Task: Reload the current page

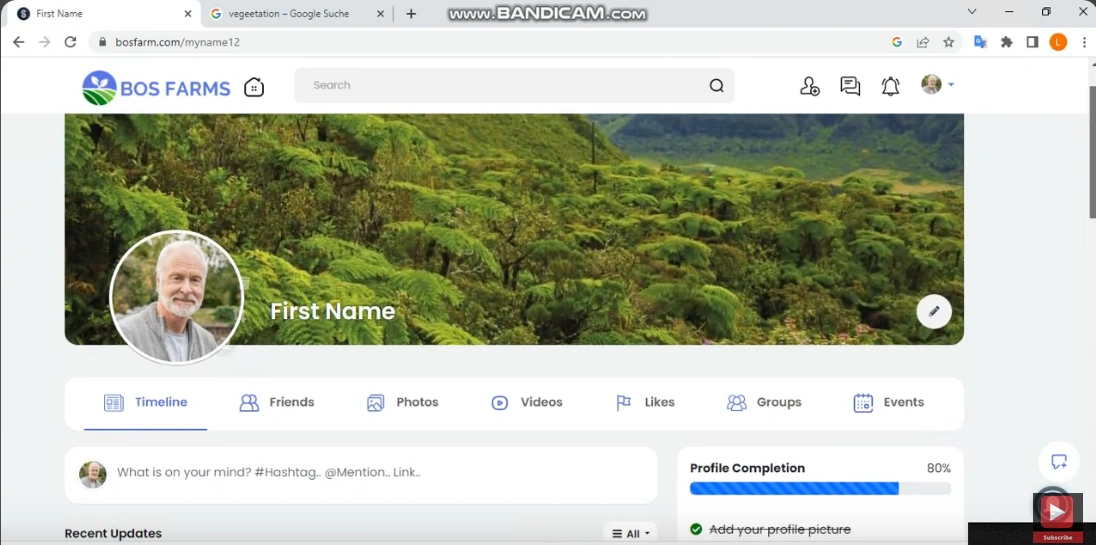Action: pyautogui.click(x=70, y=42)
